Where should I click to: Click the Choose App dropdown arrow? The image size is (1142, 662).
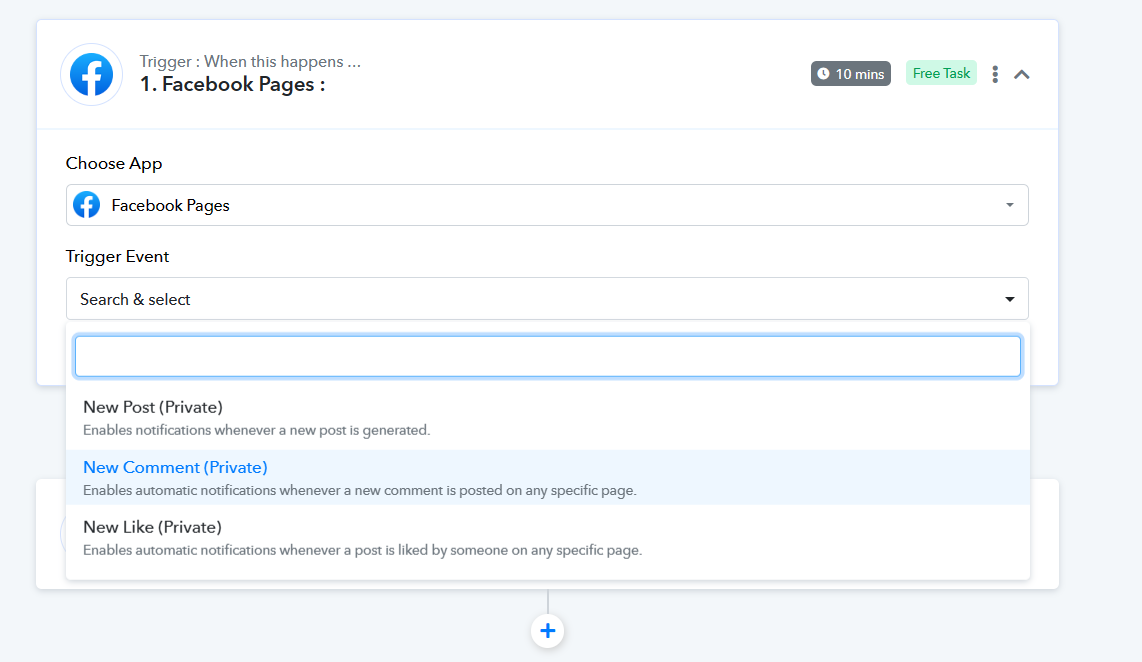[1009, 205]
